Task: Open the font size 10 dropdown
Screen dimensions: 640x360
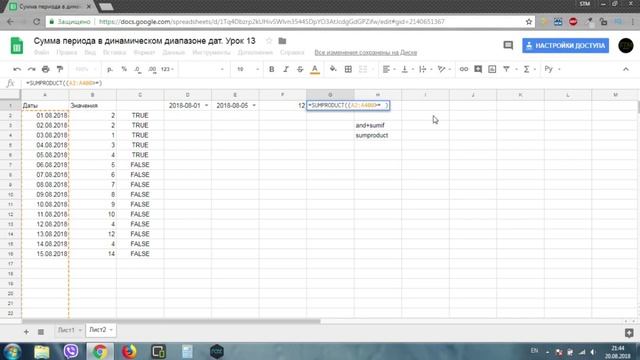Action: tap(248, 69)
